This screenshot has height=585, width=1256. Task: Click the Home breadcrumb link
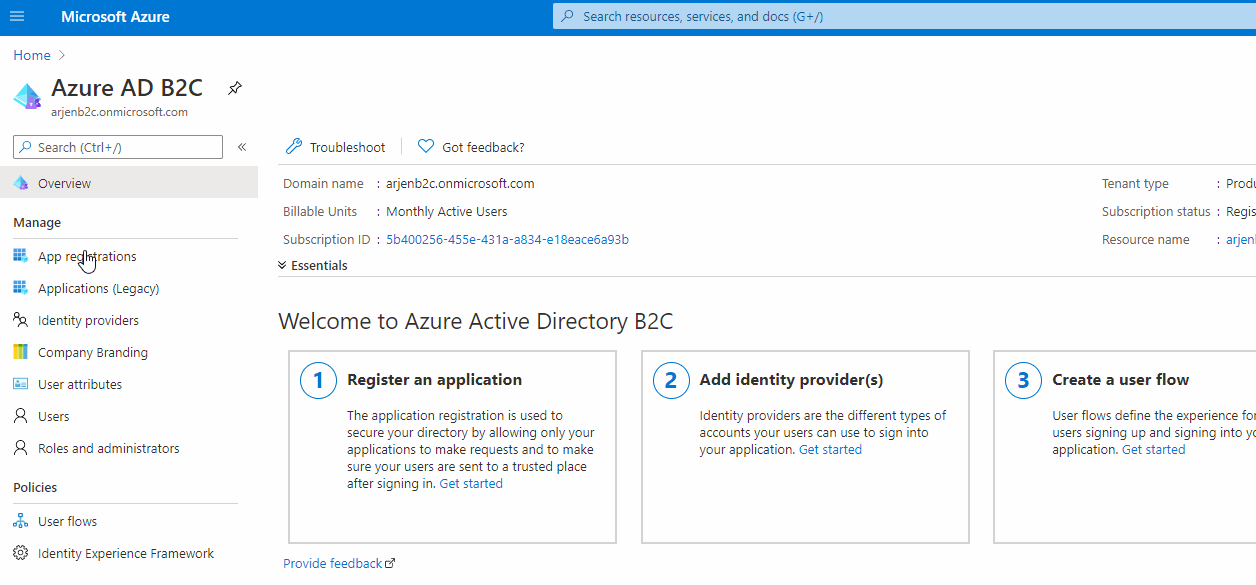click(x=32, y=55)
